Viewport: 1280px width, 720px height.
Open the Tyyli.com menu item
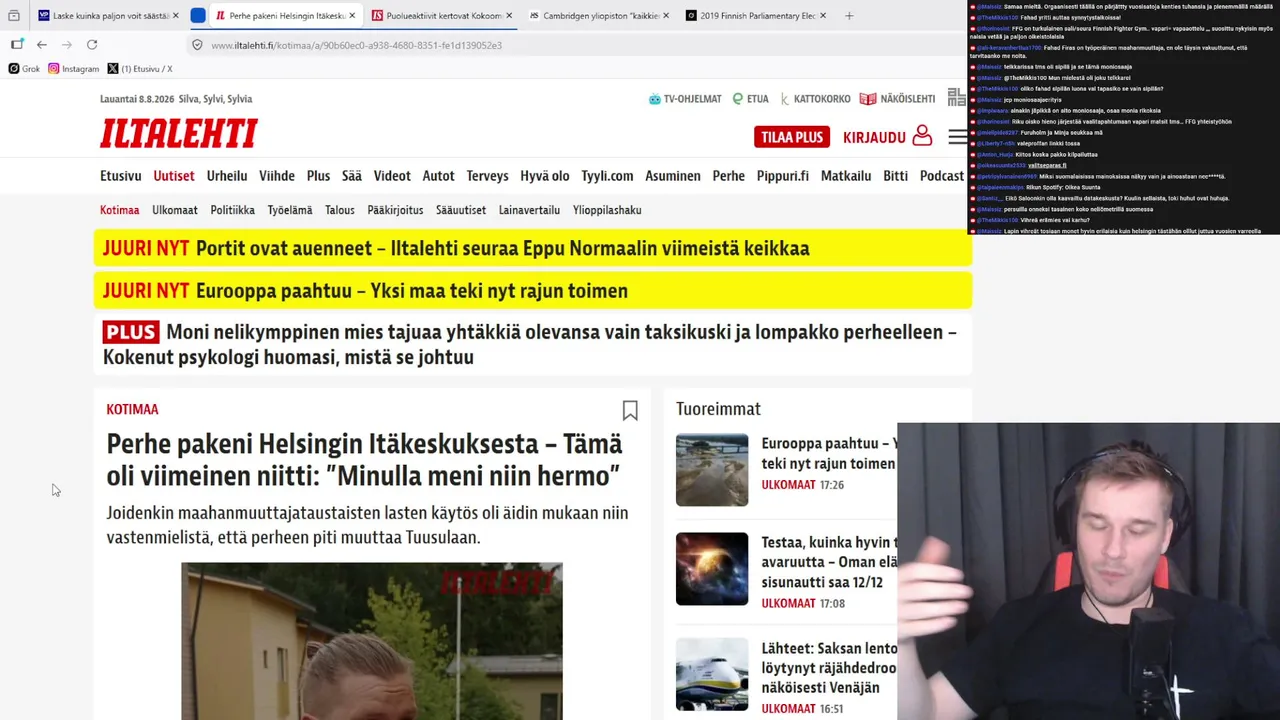pos(607,176)
